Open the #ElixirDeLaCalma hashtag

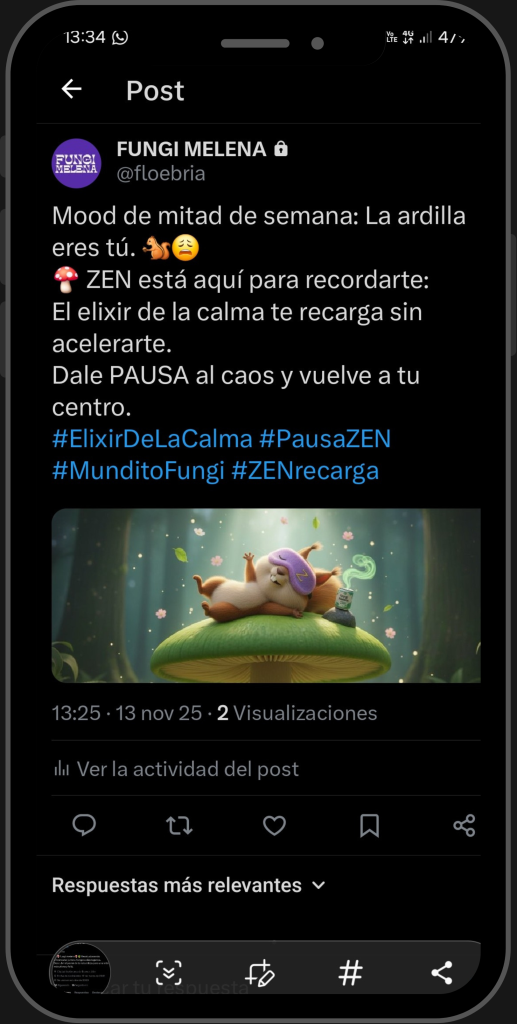pos(151,439)
